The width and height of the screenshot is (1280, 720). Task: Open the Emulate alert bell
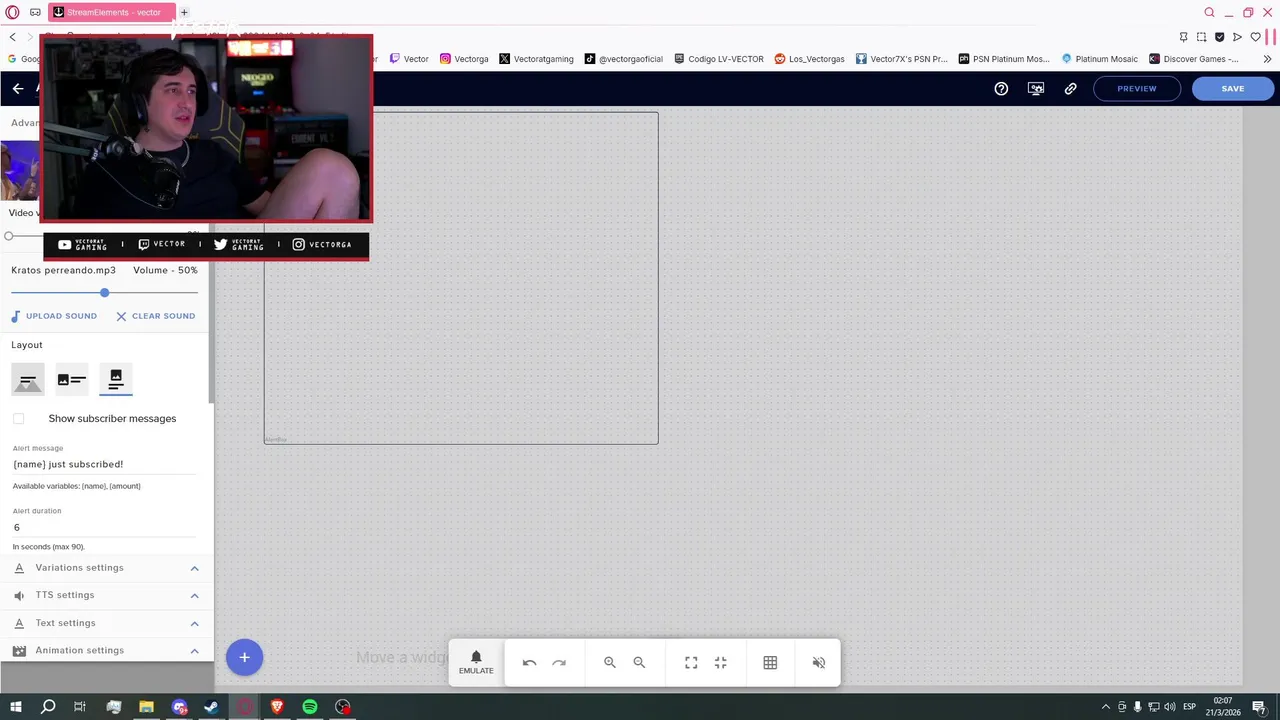coord(476,662)
